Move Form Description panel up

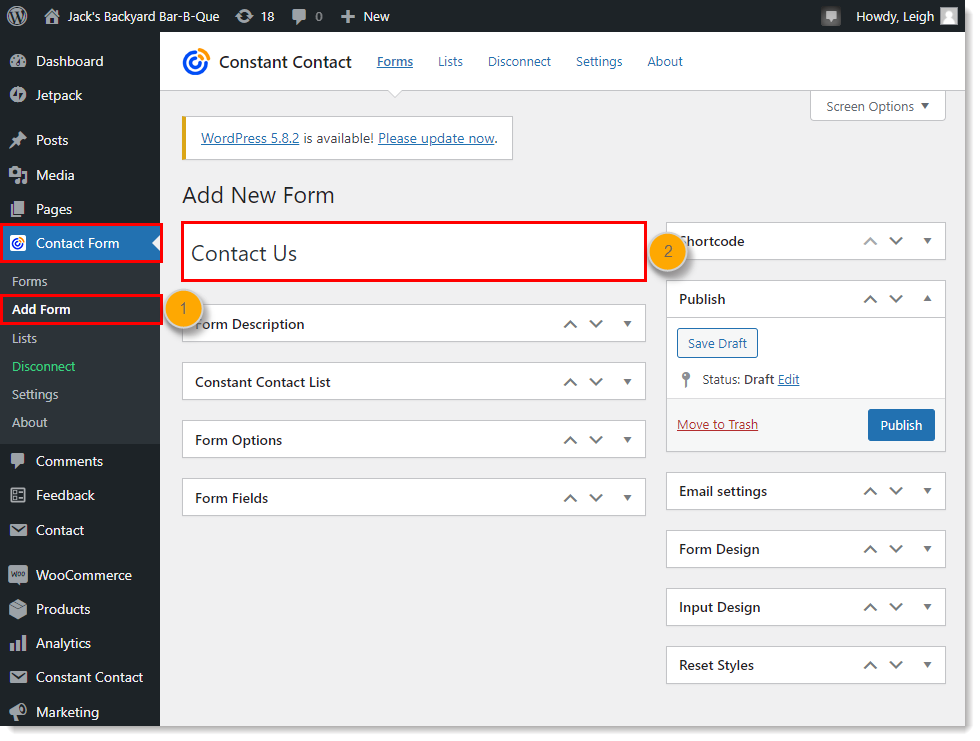pyautogui.click(x=570, y=324)
